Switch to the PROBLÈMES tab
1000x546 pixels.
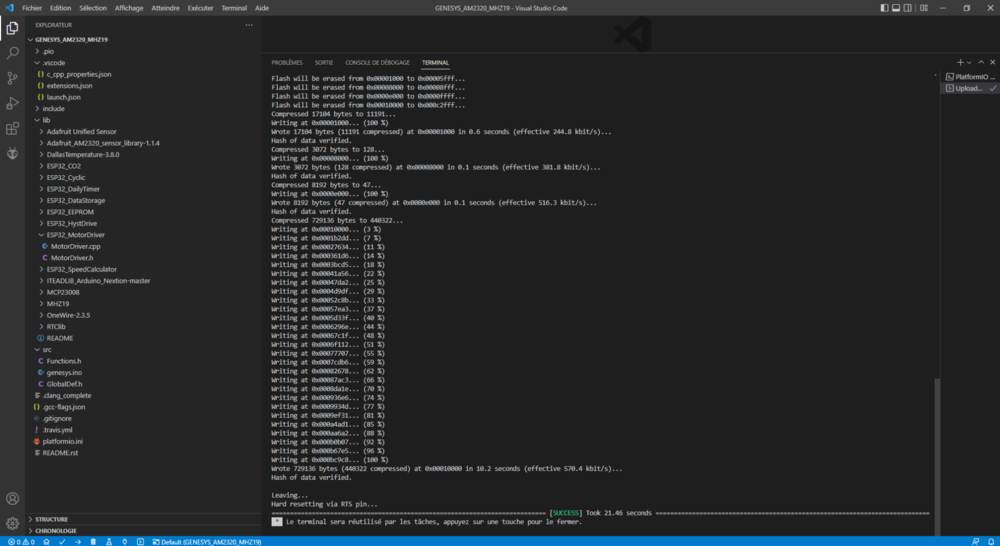tap(287, 63)
